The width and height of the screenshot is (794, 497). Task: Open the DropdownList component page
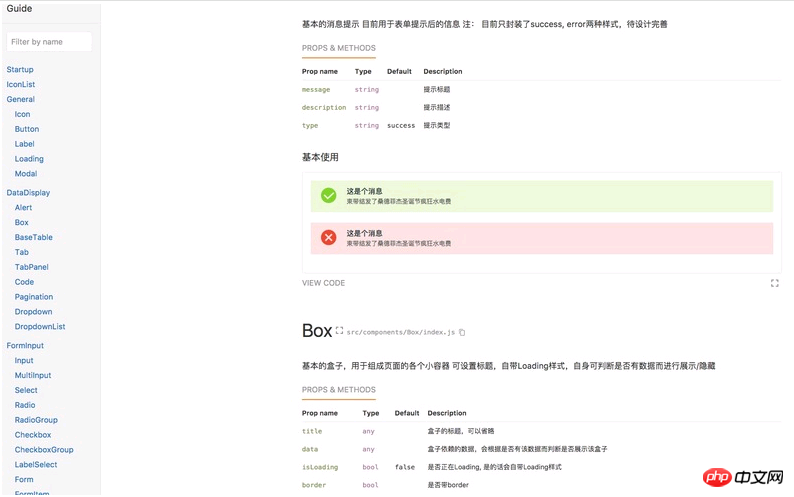tap(40, 327)
